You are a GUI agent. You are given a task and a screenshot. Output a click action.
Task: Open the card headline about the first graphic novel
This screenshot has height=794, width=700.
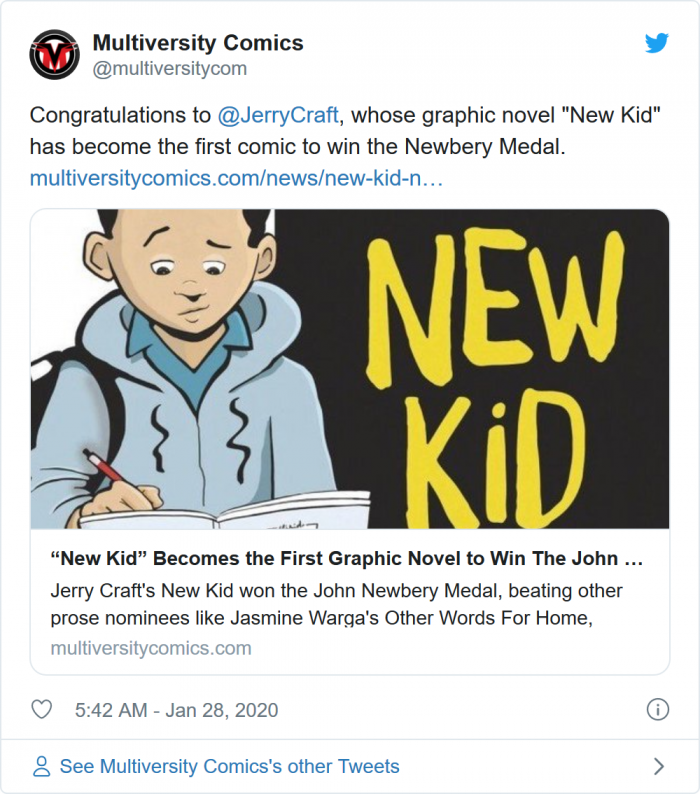(x=346, y=557)
